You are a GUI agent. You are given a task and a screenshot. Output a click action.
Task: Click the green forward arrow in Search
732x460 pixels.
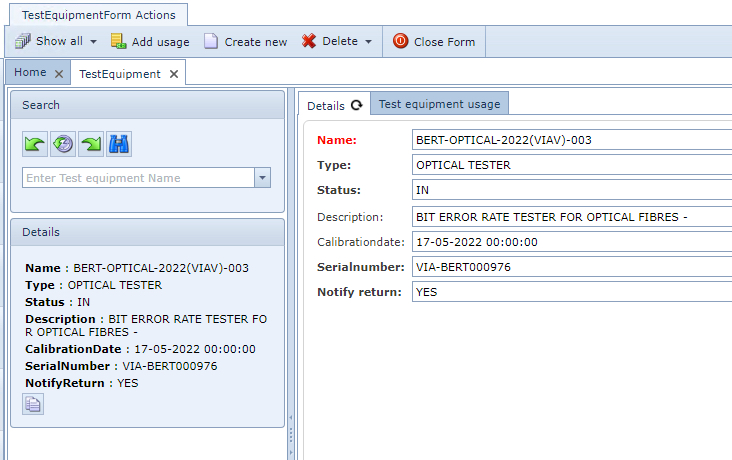(91, 144)
